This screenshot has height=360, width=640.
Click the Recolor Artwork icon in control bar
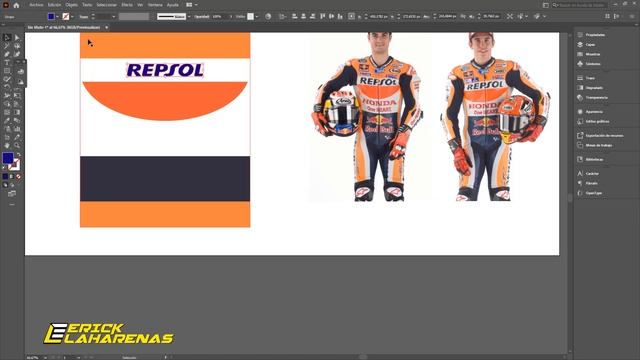click(x=268, y=16)
